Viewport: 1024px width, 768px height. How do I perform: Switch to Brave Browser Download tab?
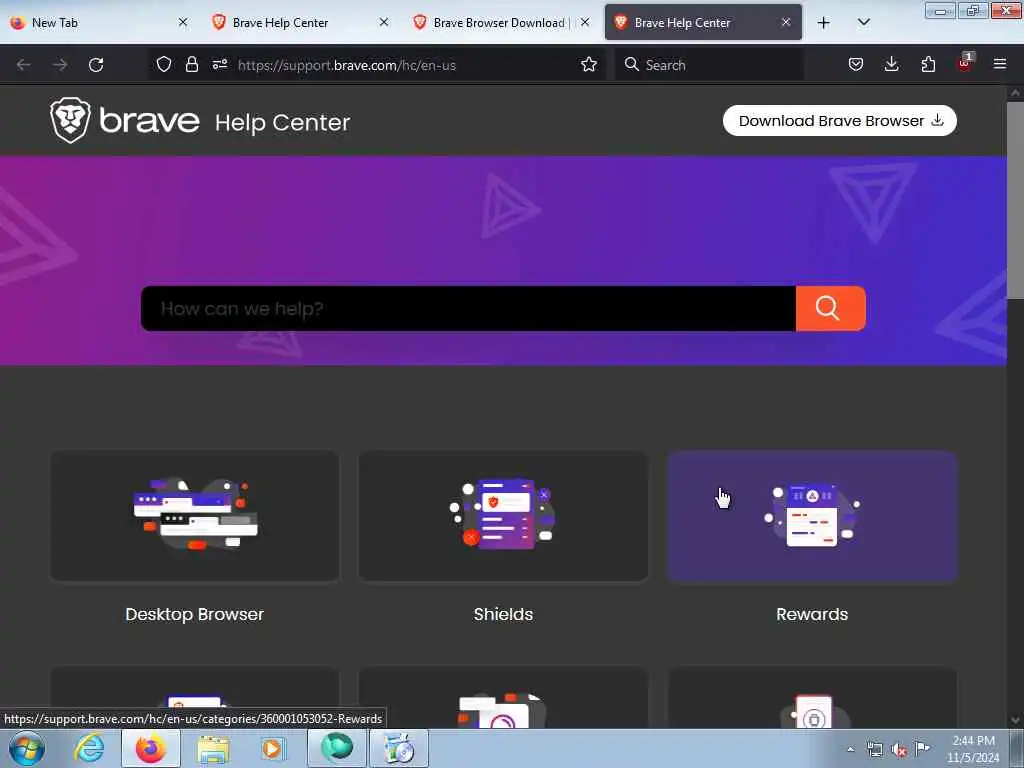click(500, 23)
